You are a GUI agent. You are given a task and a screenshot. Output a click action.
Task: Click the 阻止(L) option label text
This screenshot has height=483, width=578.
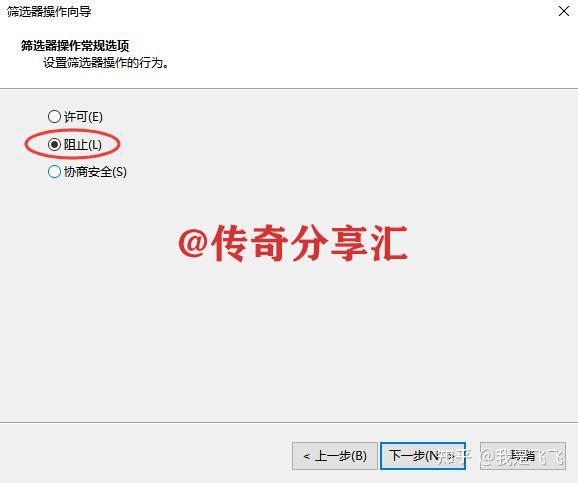pyautogui.click(x=83, y=144)
